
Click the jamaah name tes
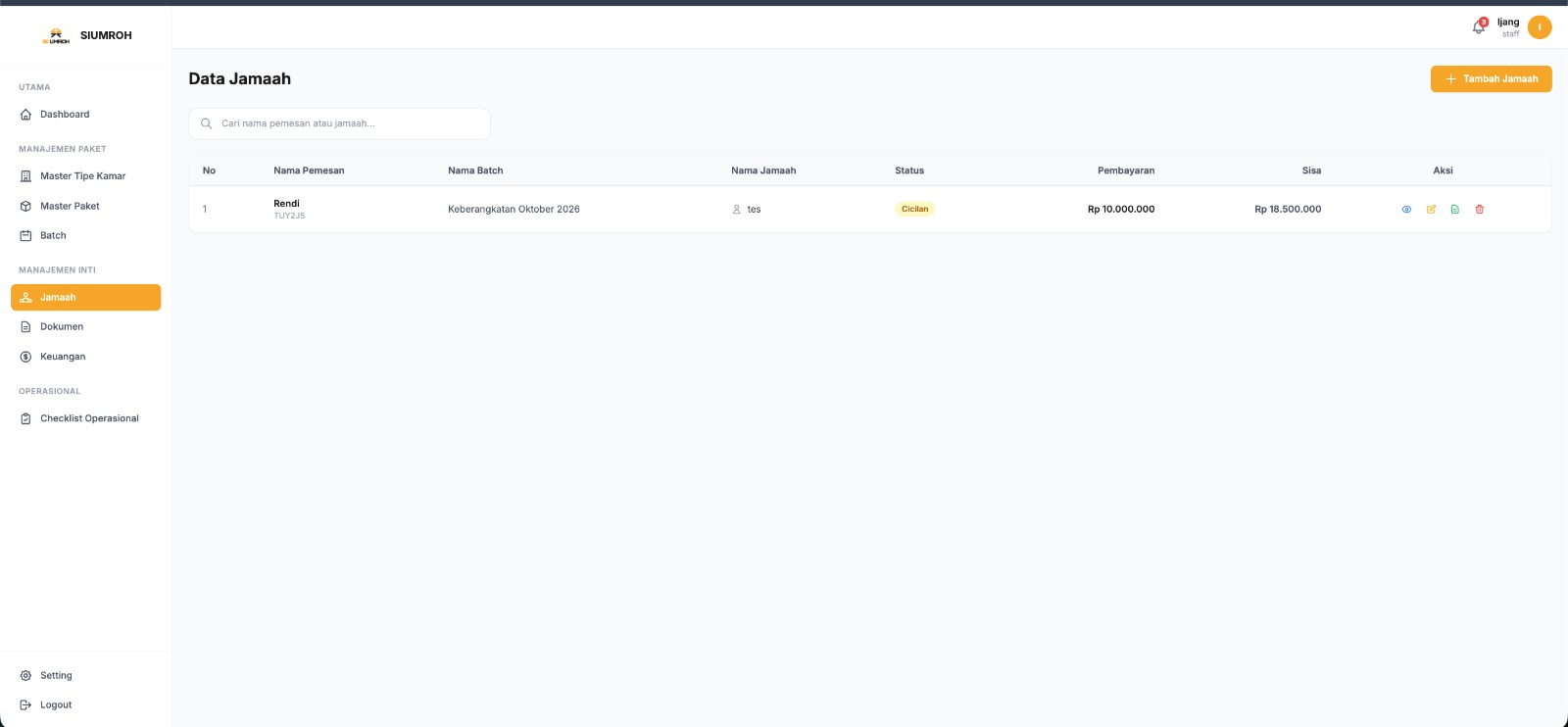754,209
